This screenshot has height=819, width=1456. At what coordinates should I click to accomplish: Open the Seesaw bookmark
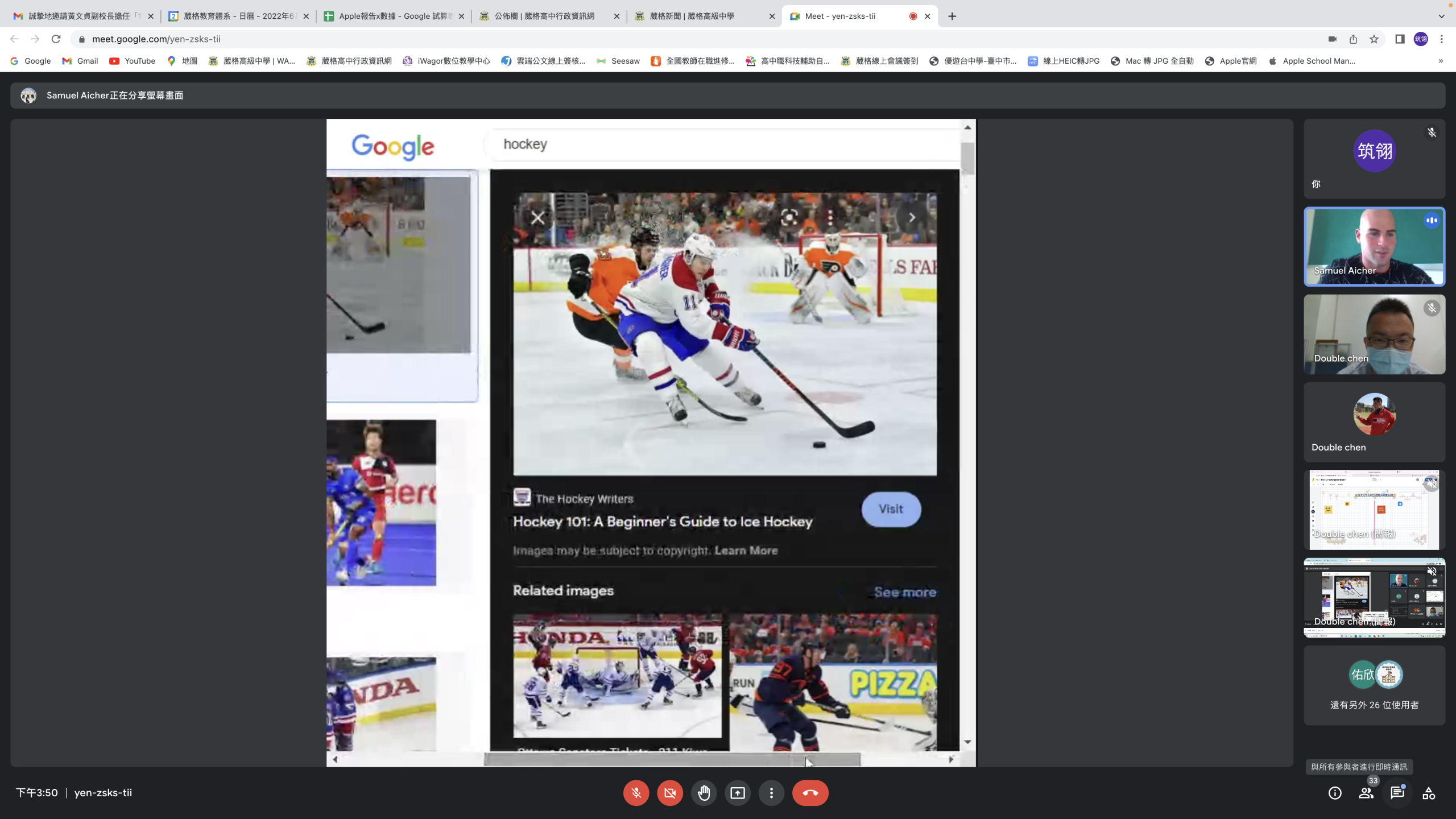[618, 61]
